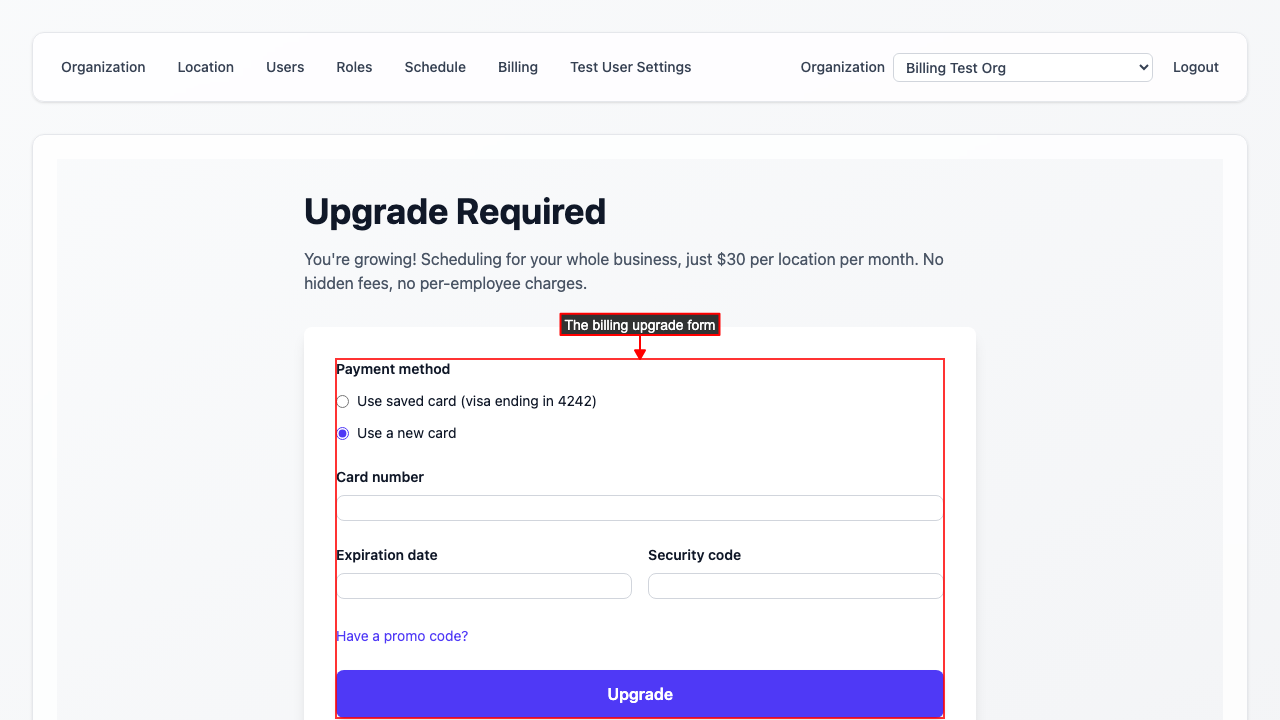1280x720 pixels.
Task: Click the Upgrade Required heading
Action: click(x=455, y=211)
